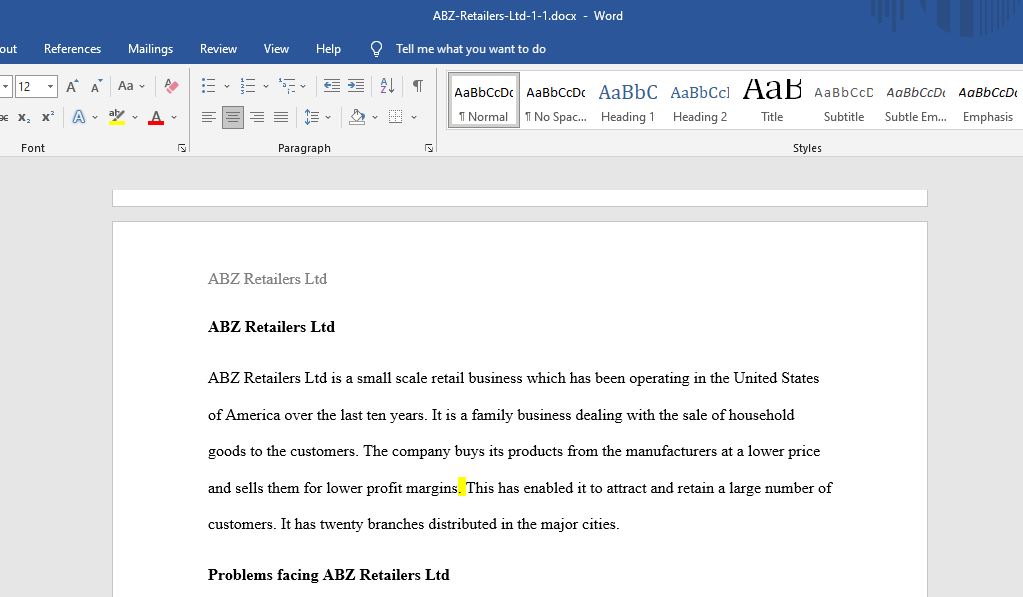Open the View tab
The image size is (1023, 597).
pos(276,49)
